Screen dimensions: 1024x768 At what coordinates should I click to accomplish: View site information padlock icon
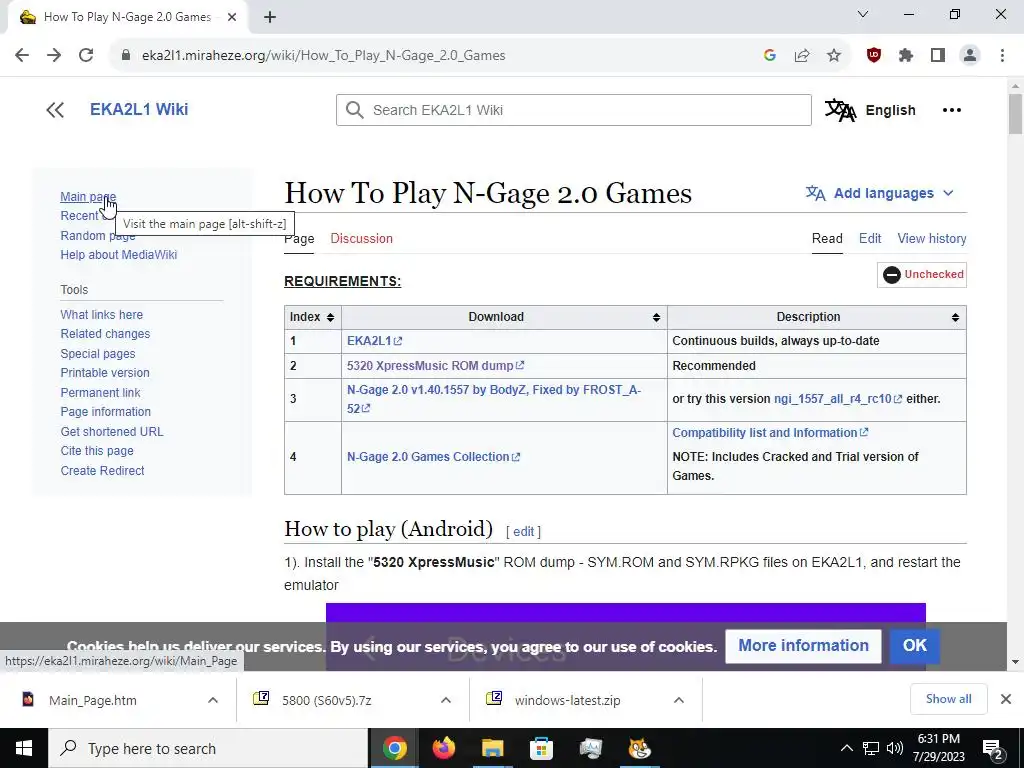[x=126, y=56]
